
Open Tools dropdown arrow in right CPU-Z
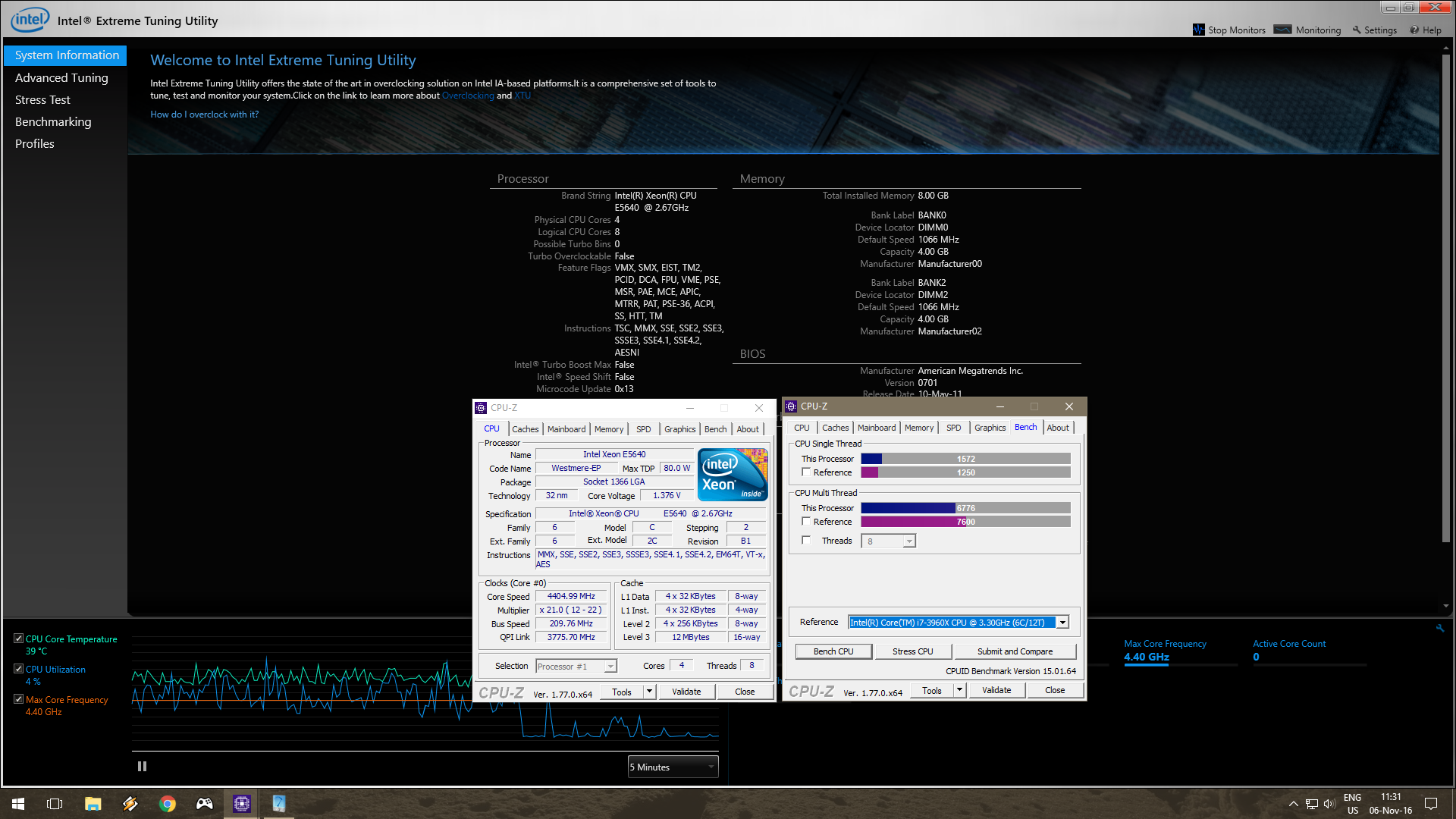click(x=959, y=690)
